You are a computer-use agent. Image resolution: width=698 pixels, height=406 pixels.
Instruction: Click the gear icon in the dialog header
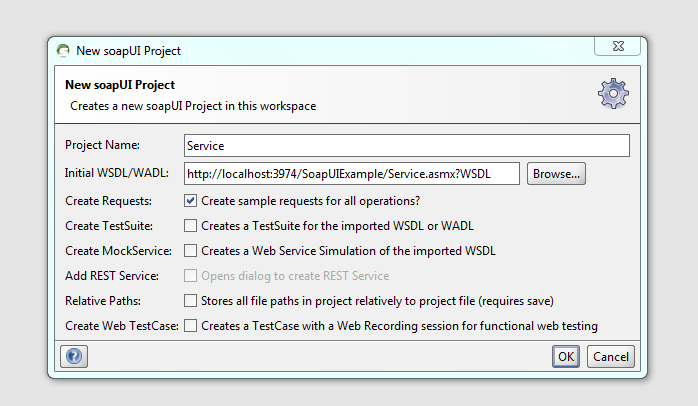pyautogui.click(x=612, y=93)
